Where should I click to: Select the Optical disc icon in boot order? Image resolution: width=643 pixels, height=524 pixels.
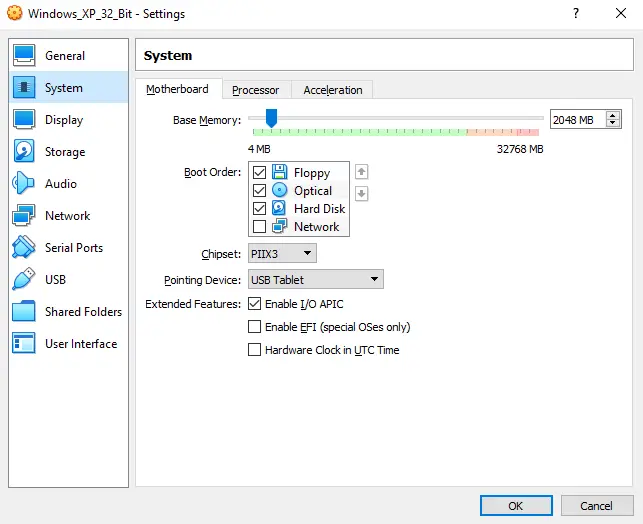pos(279,190)
